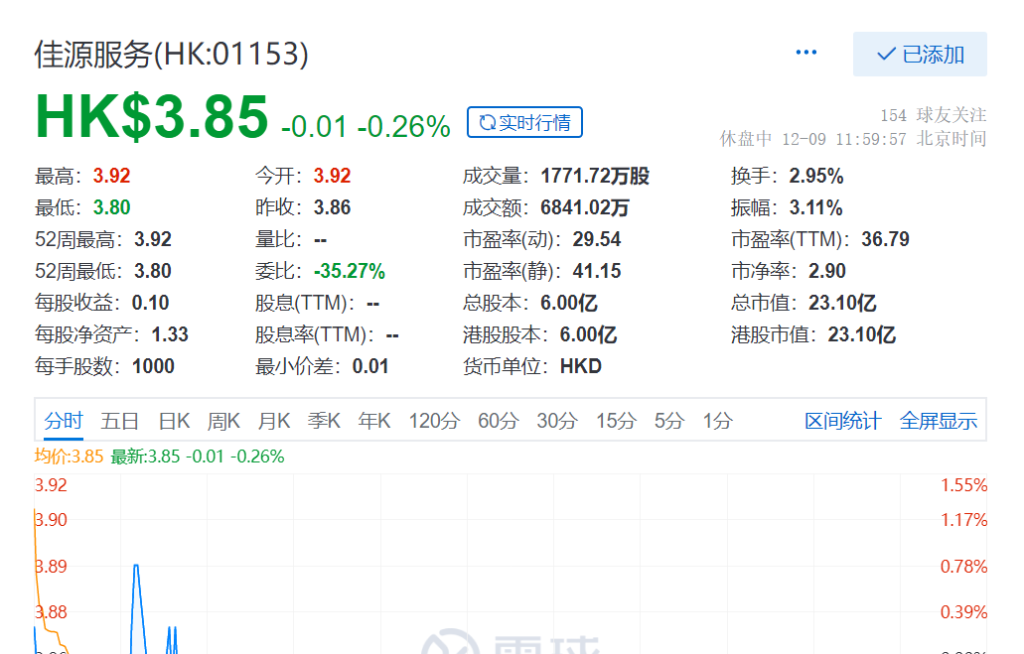The width and height of the screenshot is (1024, 654).
Task: Switch to the 五日 chart tab
Action: (120, 421)
